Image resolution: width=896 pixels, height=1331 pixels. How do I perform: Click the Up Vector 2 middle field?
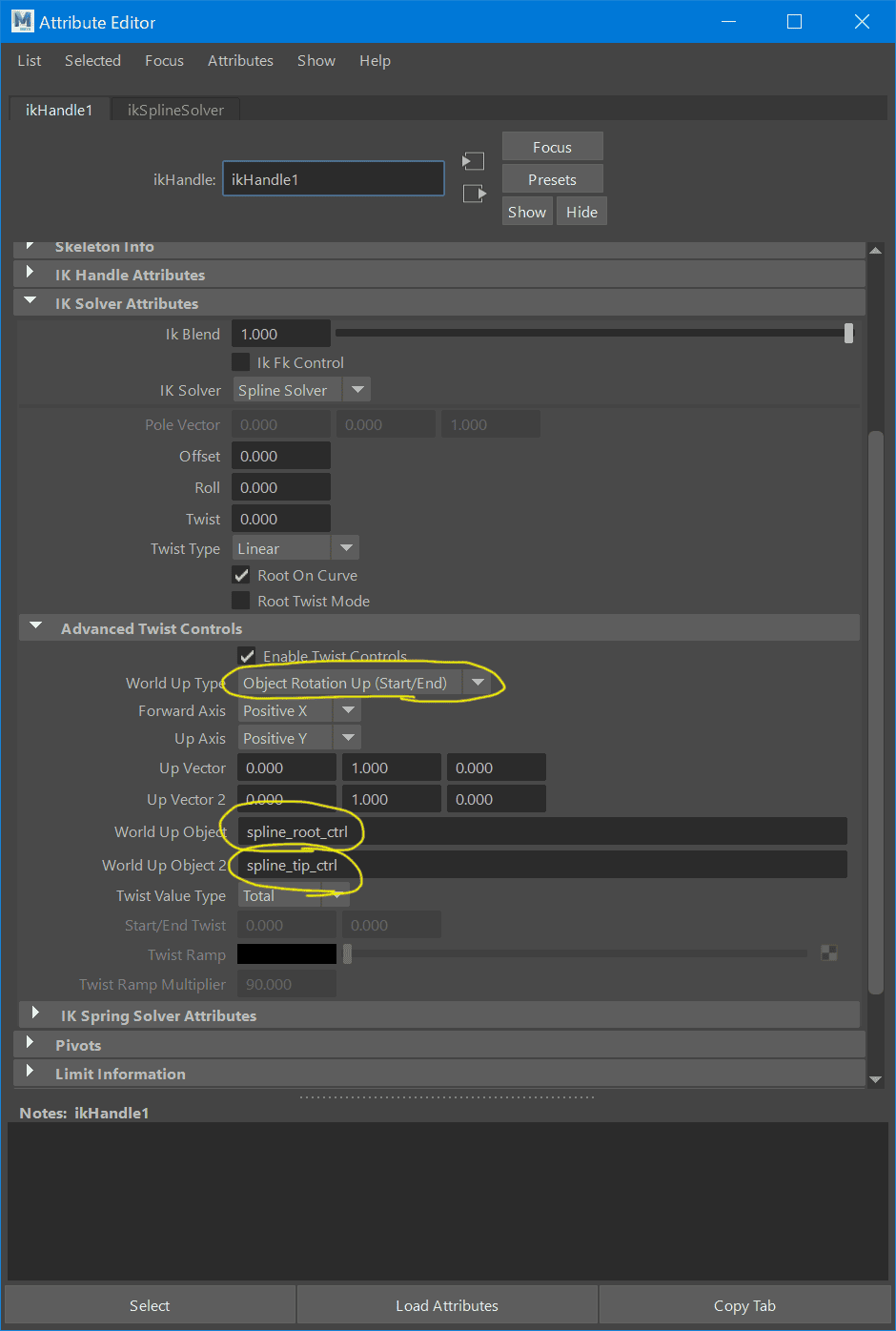[x=392, y=799]
